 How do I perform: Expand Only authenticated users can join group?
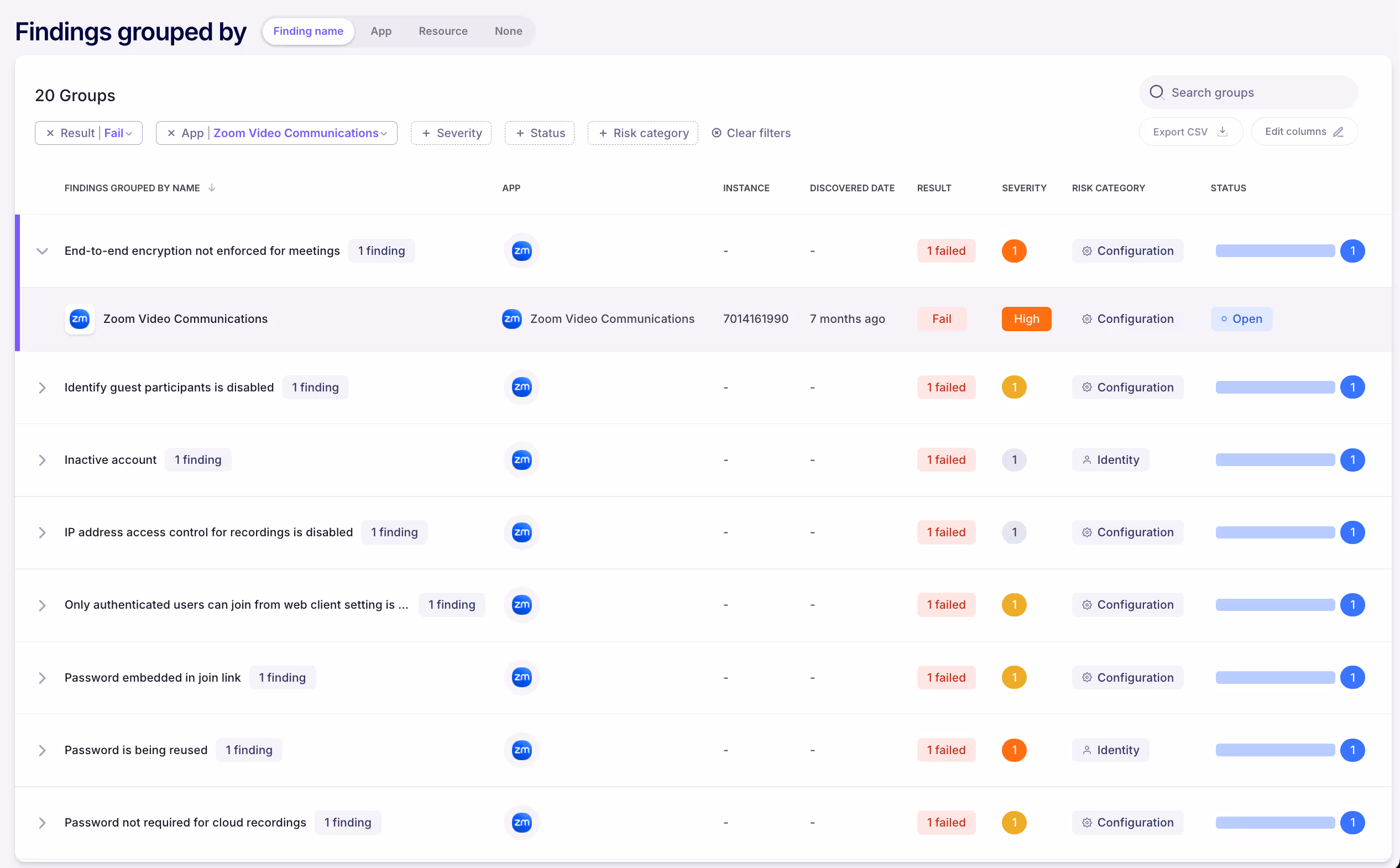(x=42, y=605)
